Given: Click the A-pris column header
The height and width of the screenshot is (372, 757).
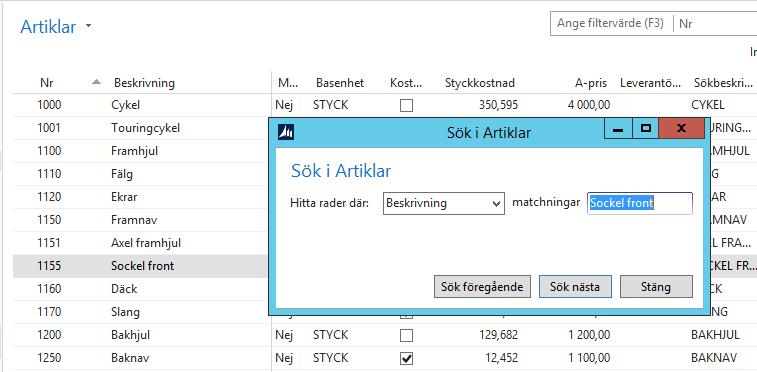Looking at the screenshot, I should tap(592, 83).
